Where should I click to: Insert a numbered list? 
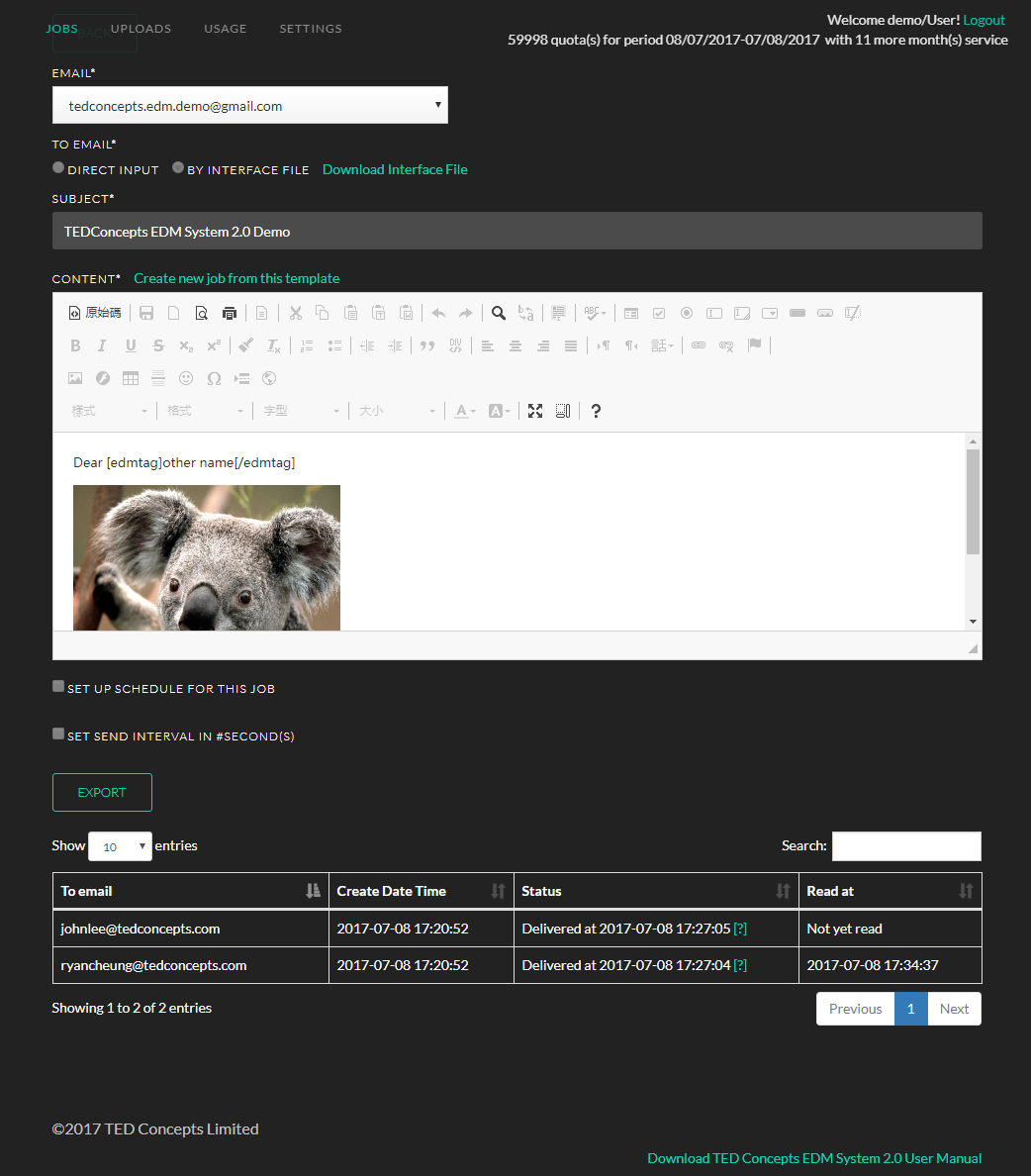point(307,345)
